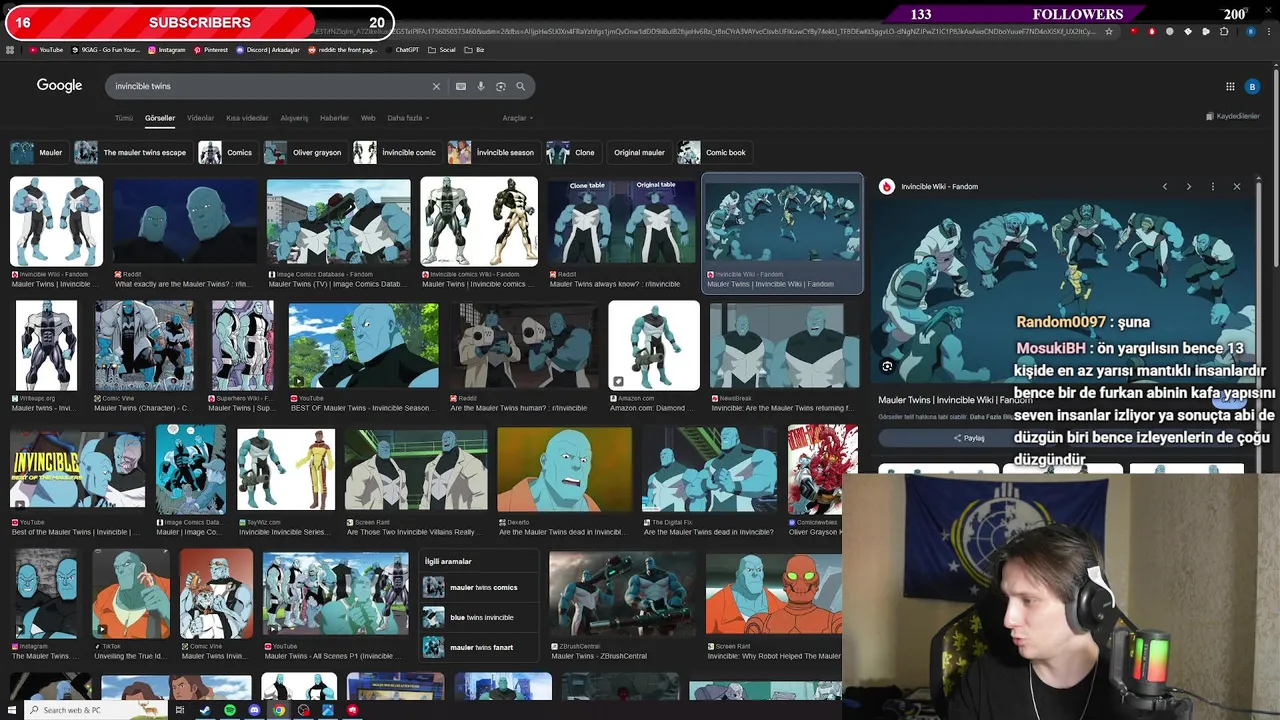1280x720 pixels.
Task: Switch to Chrome on the taskbar
Action: [279, 710]
